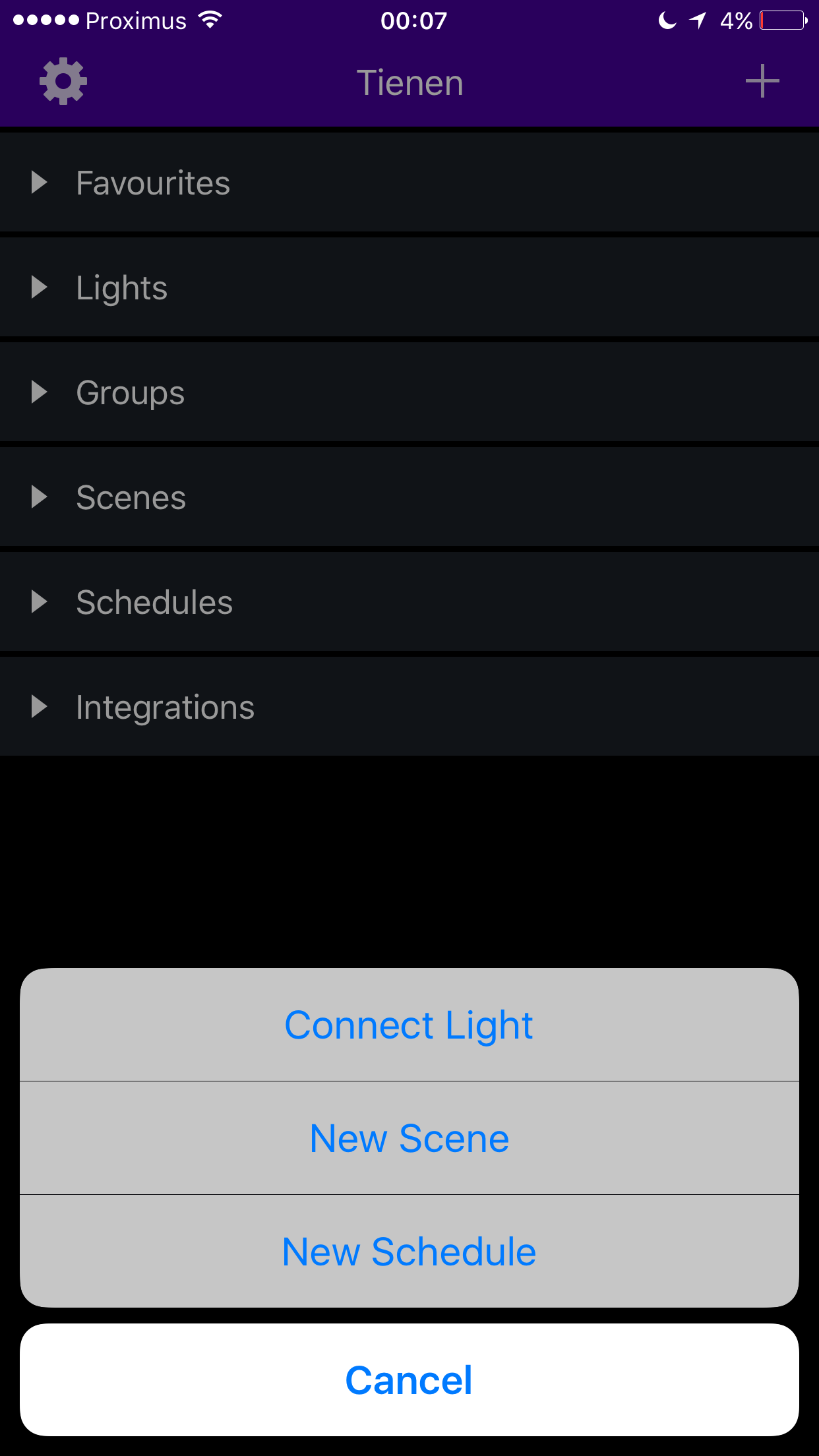The width and height of the screenshot is (819, 1456).
Task: Tap the clock showing 00:07
Action: (x=413, y=21)
